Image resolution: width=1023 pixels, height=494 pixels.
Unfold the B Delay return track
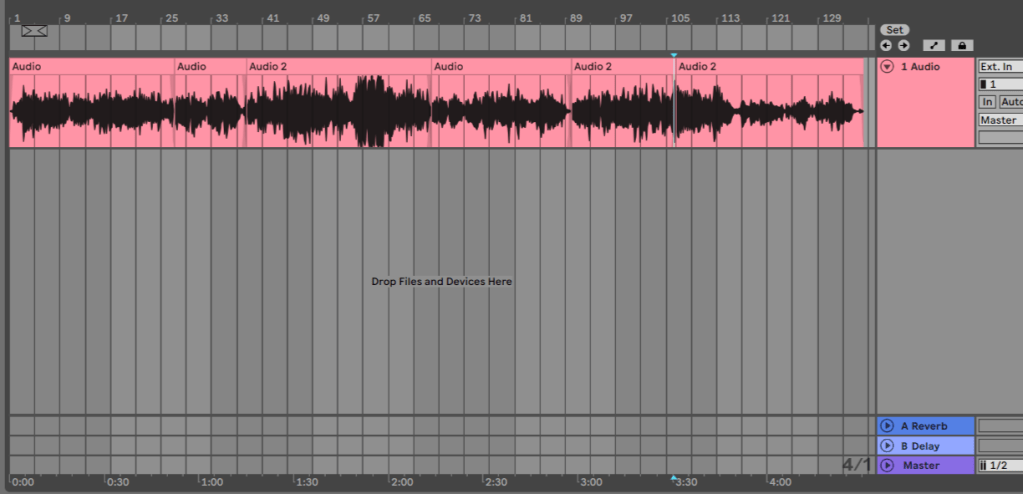pyautogui.click(x=887, y=445)
